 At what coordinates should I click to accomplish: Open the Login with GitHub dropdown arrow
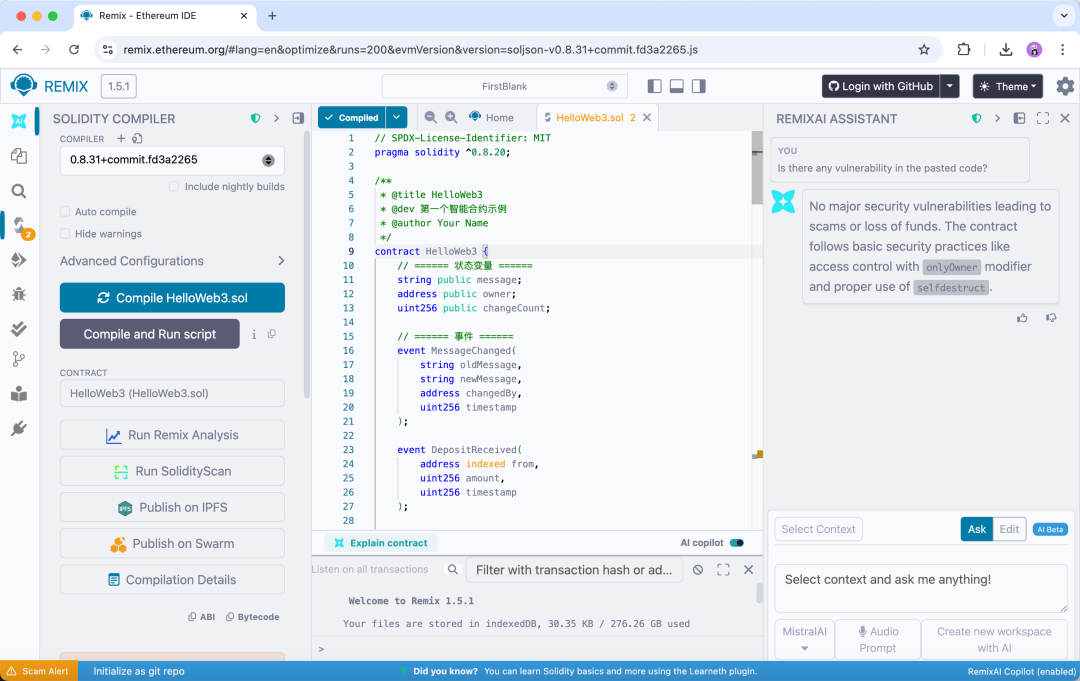[x=950, y=86]
